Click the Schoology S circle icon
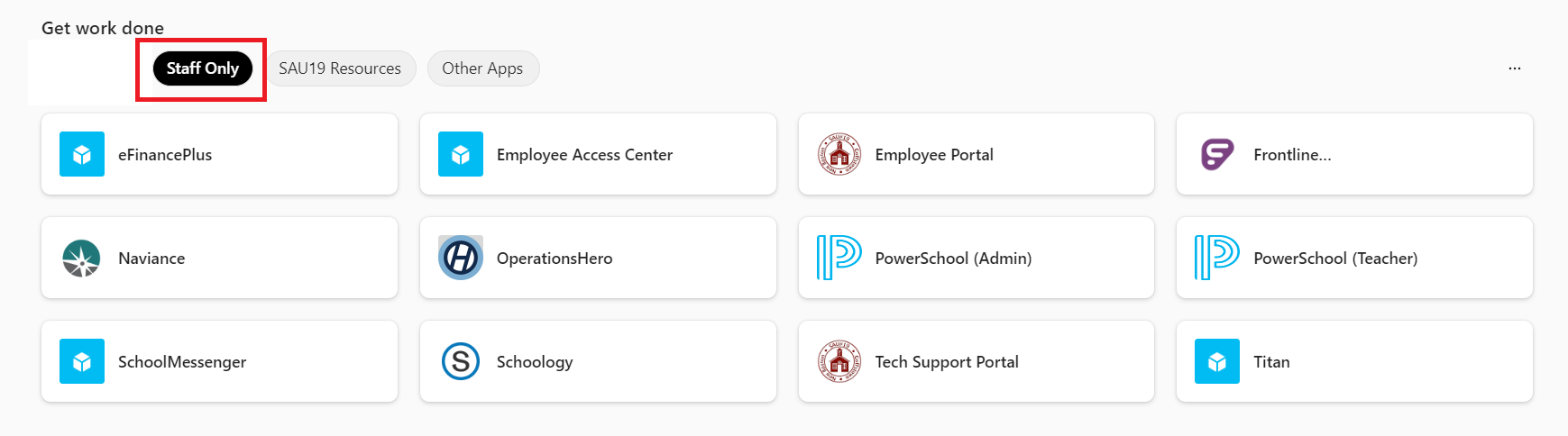The image size is (1568, 436). pos(461,361)
